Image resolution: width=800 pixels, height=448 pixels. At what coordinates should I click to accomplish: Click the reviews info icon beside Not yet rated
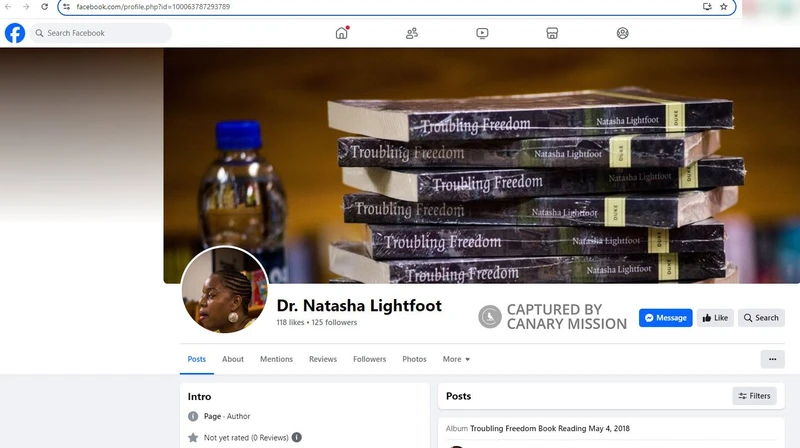[x=296, y=437]
